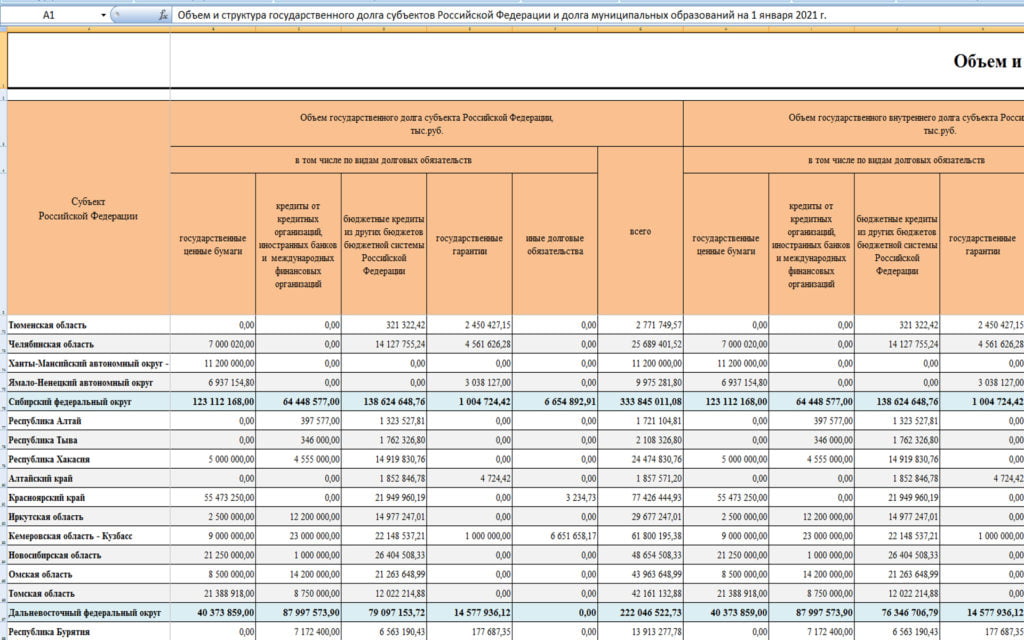Select the 'Тюменская область' row label
This screenshot has height=640, width=1024.
click(x=88, y=325)
